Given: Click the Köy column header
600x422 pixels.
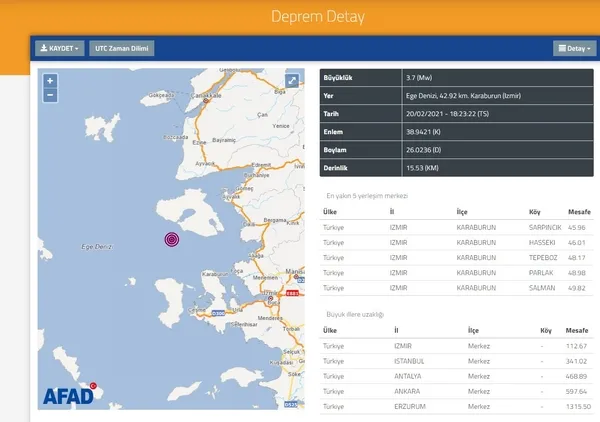Looking at the screenshot, I should (537, 212).
